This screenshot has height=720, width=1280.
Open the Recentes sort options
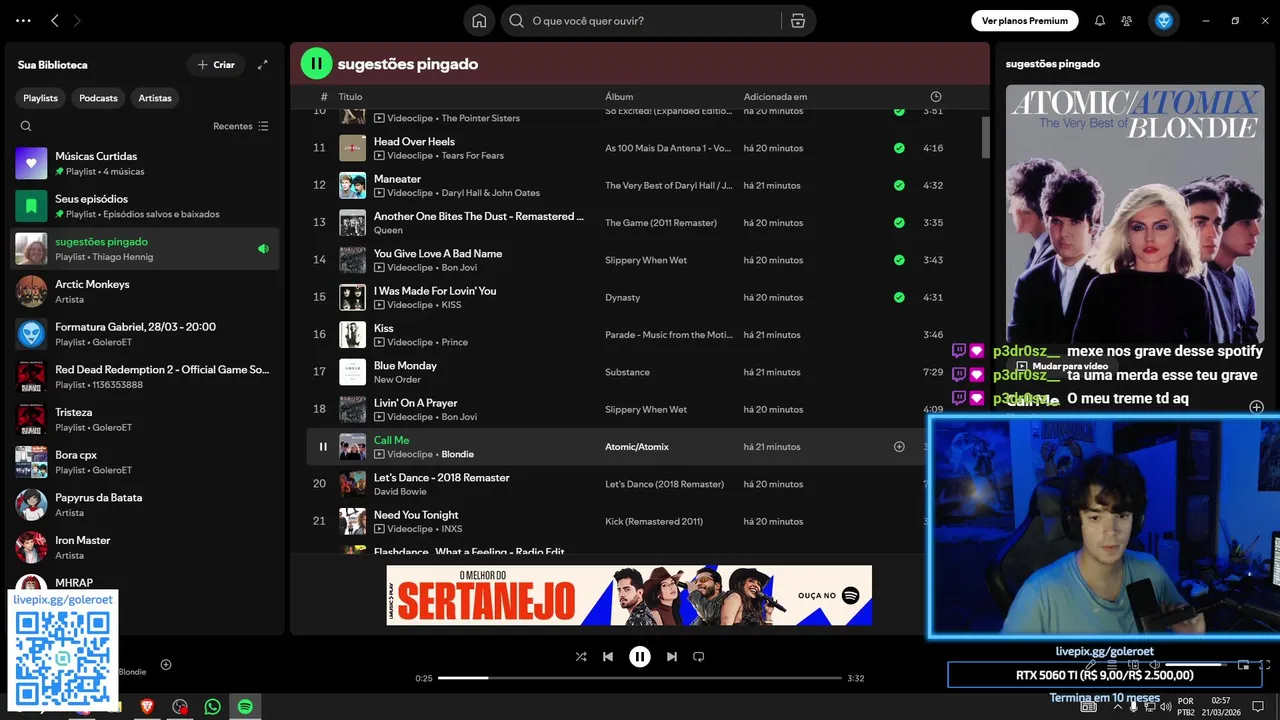[241, 126]
